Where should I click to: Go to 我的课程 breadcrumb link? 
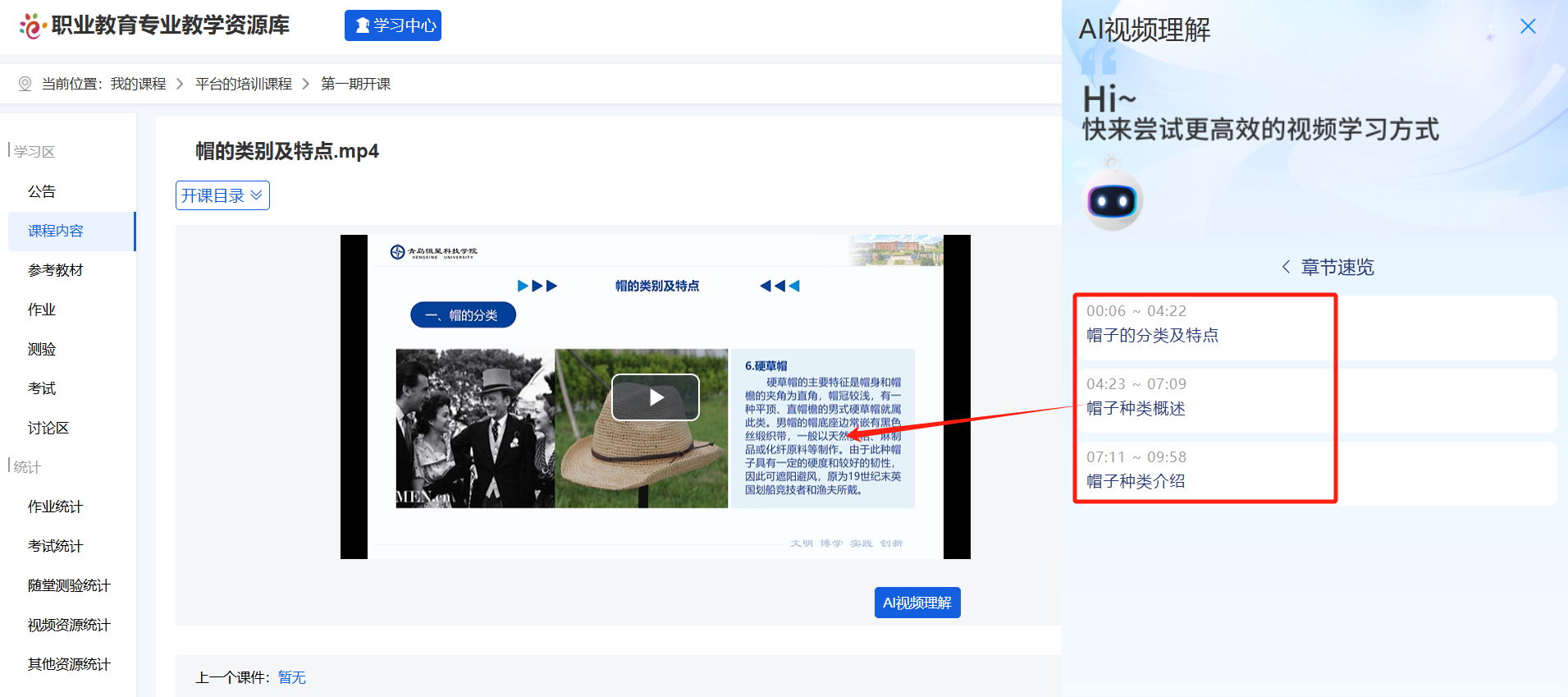(x=138, y=84)
